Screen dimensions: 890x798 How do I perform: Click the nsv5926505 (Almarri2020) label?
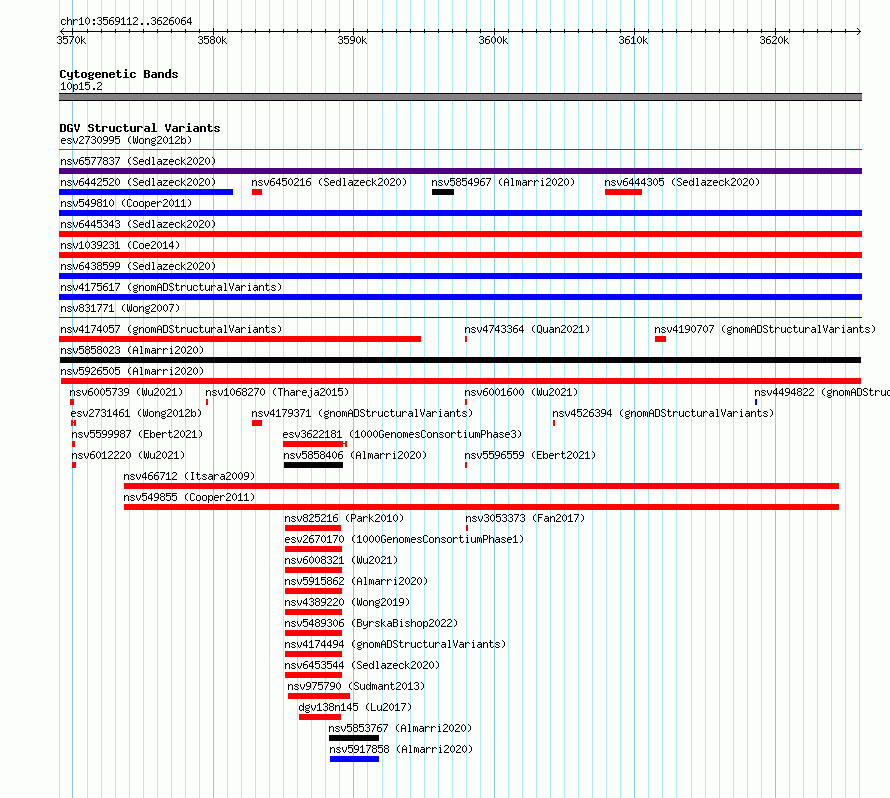click(x=132, y=371)
